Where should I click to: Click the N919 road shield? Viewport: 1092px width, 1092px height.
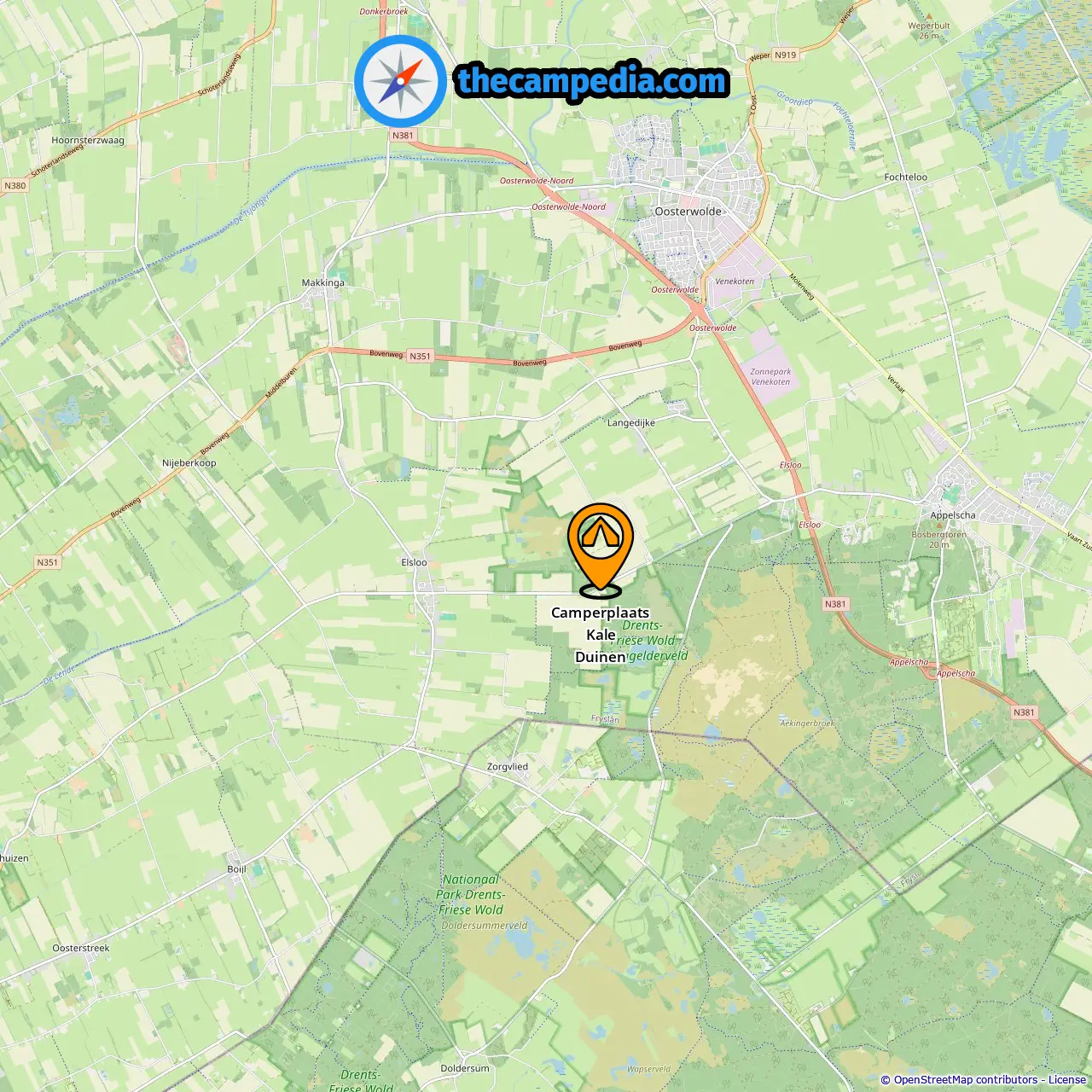(786, 55)
